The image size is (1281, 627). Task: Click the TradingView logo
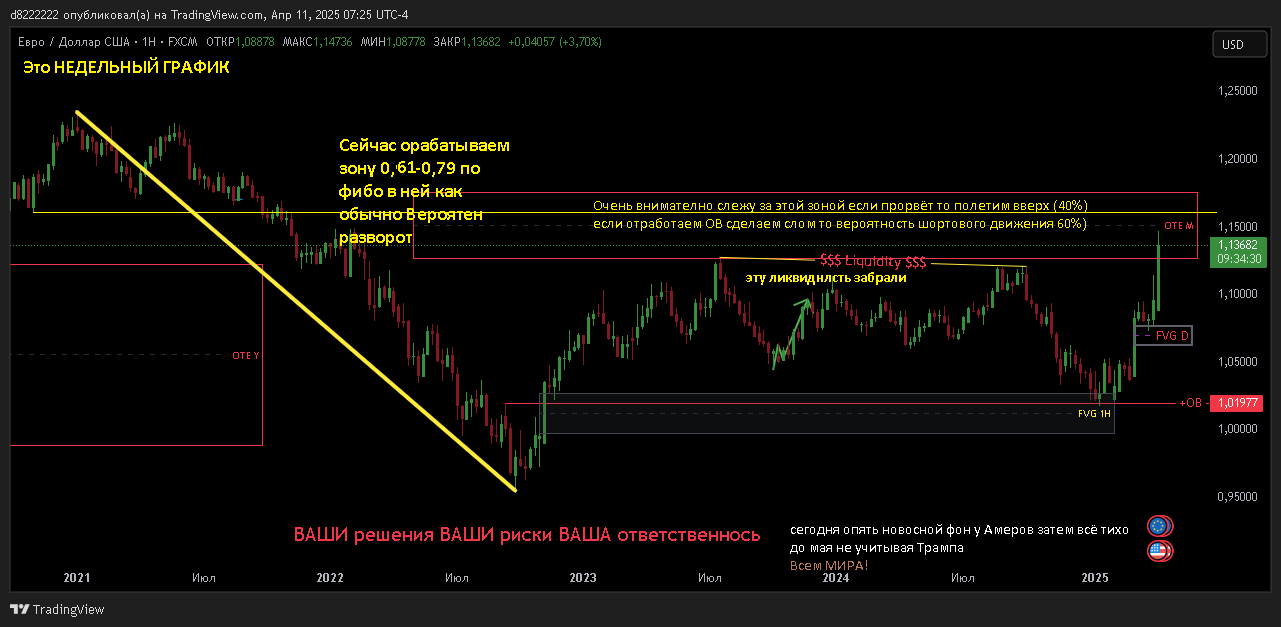coord(57,609)
